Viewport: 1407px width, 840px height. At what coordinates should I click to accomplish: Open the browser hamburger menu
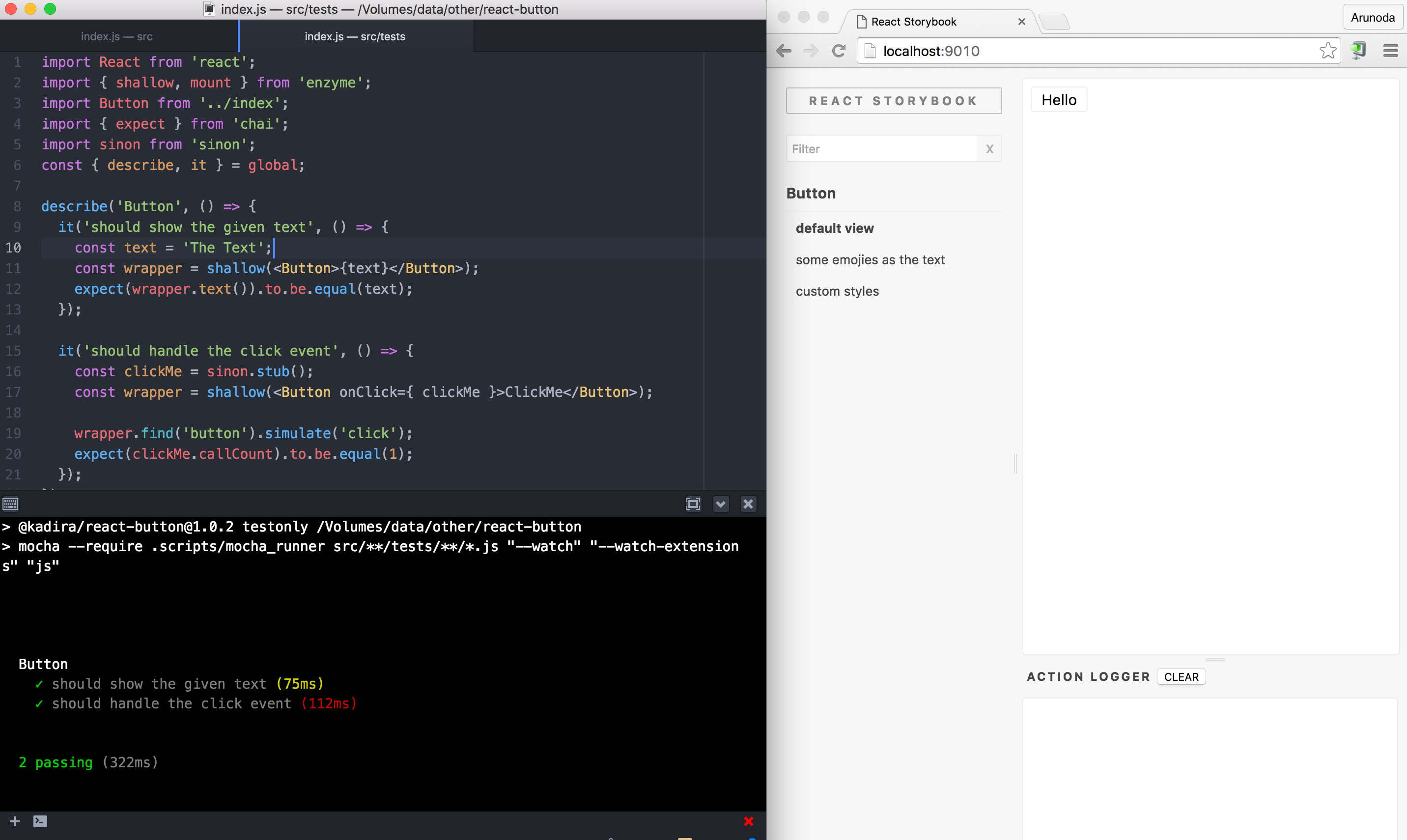1391,51
